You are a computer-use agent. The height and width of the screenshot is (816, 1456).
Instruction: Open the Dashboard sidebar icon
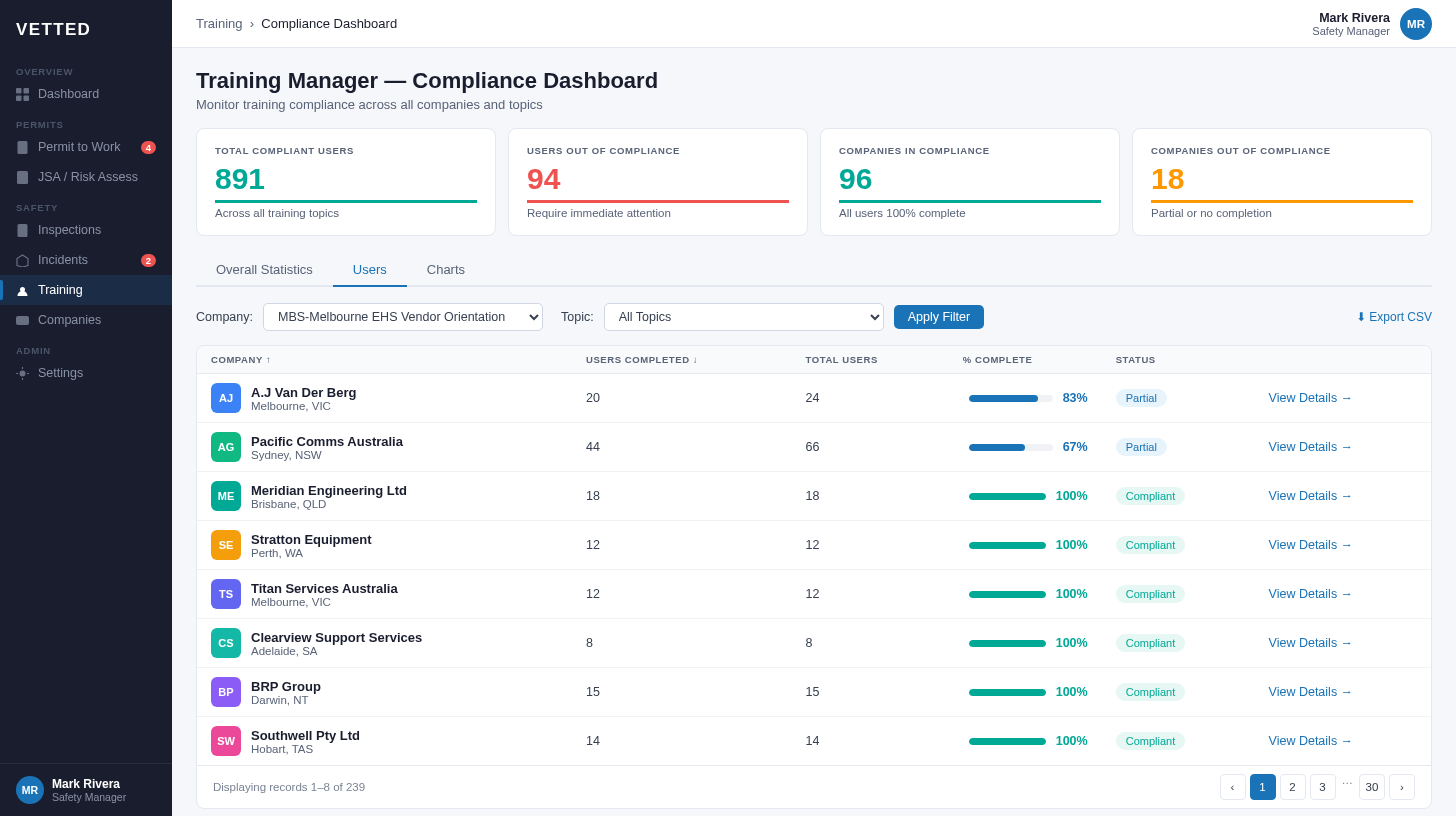click(x=22, y=93)
